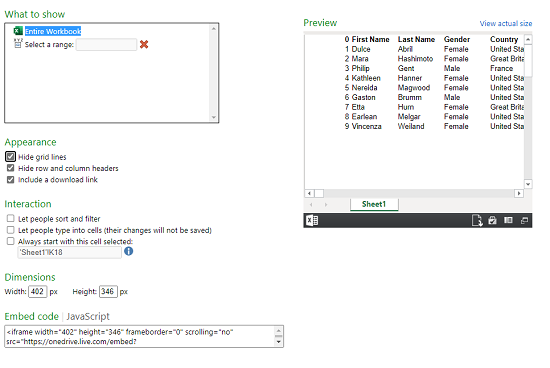This screenshot has width=550, height=368.
Task: Click the download workbook icon in the preview bar
Action: pyautogui.click(x=477, y=221)
